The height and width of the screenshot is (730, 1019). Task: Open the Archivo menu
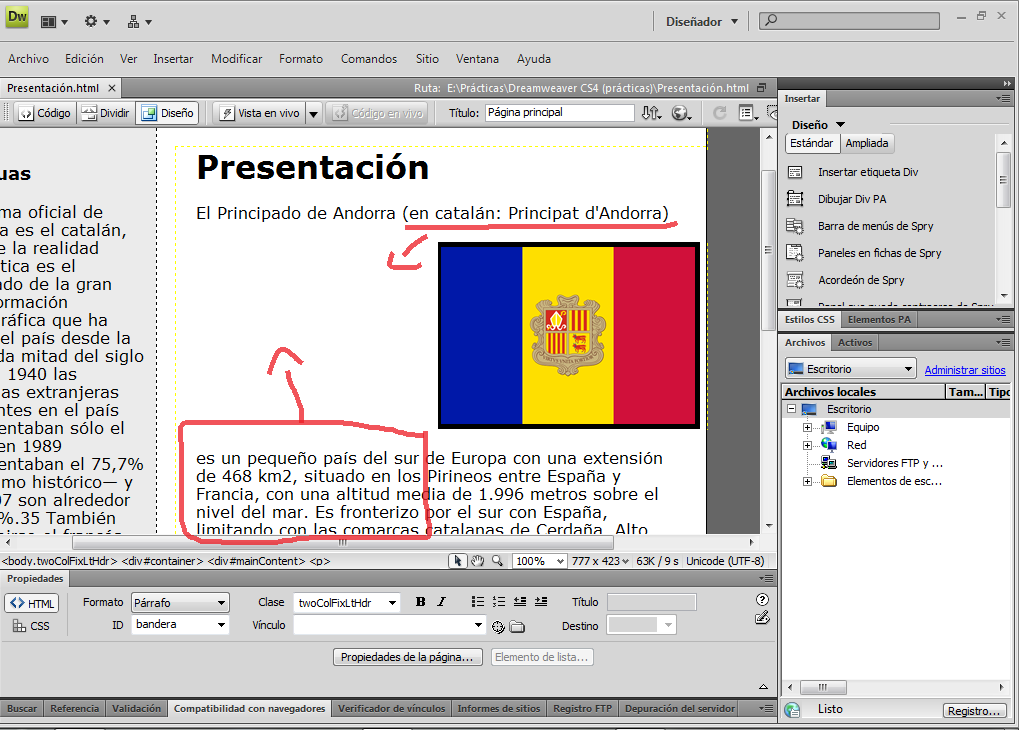tap(29, 59)
